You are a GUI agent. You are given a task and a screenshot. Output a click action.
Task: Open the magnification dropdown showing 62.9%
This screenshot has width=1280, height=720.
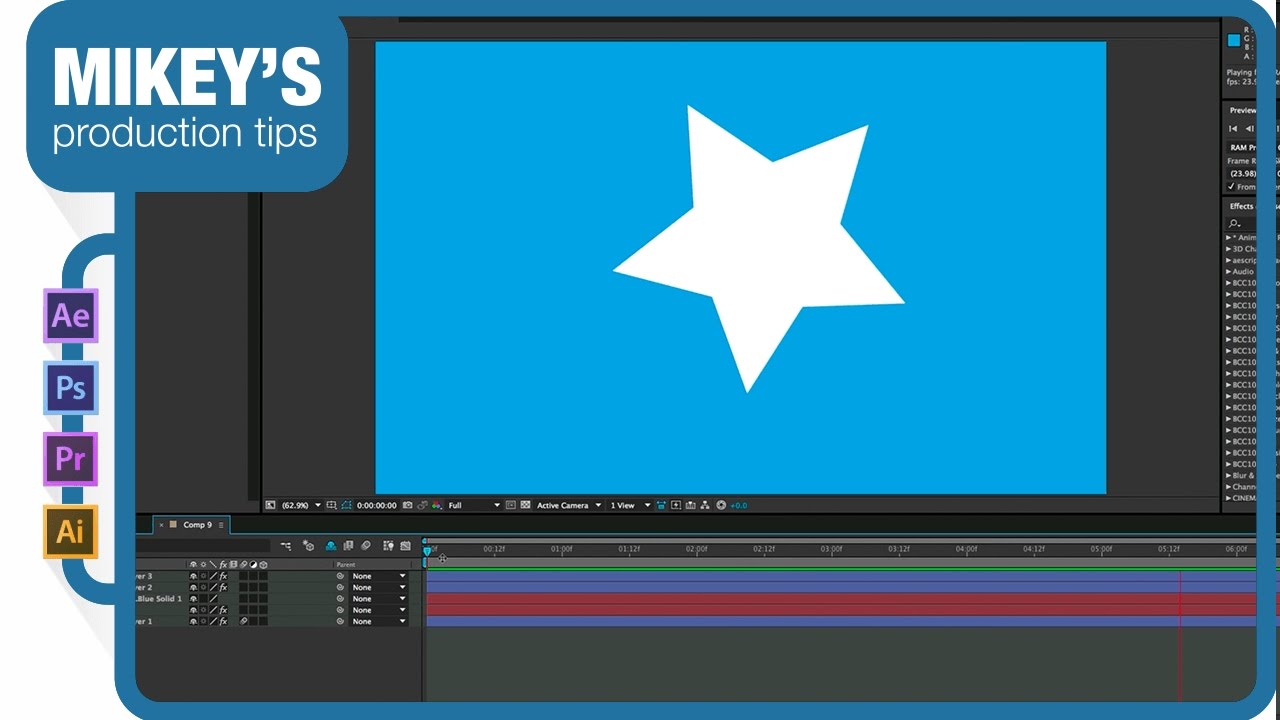301,505
